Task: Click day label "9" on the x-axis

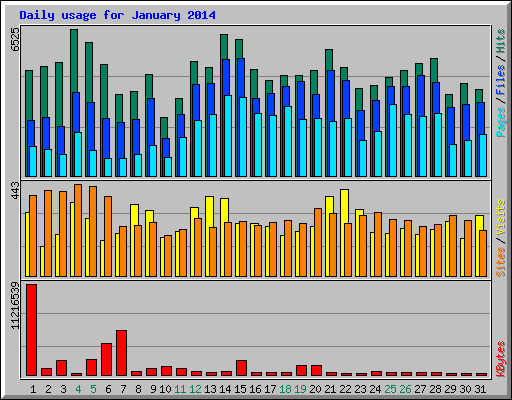Action: pyautogui.click(x=153, y=389)
